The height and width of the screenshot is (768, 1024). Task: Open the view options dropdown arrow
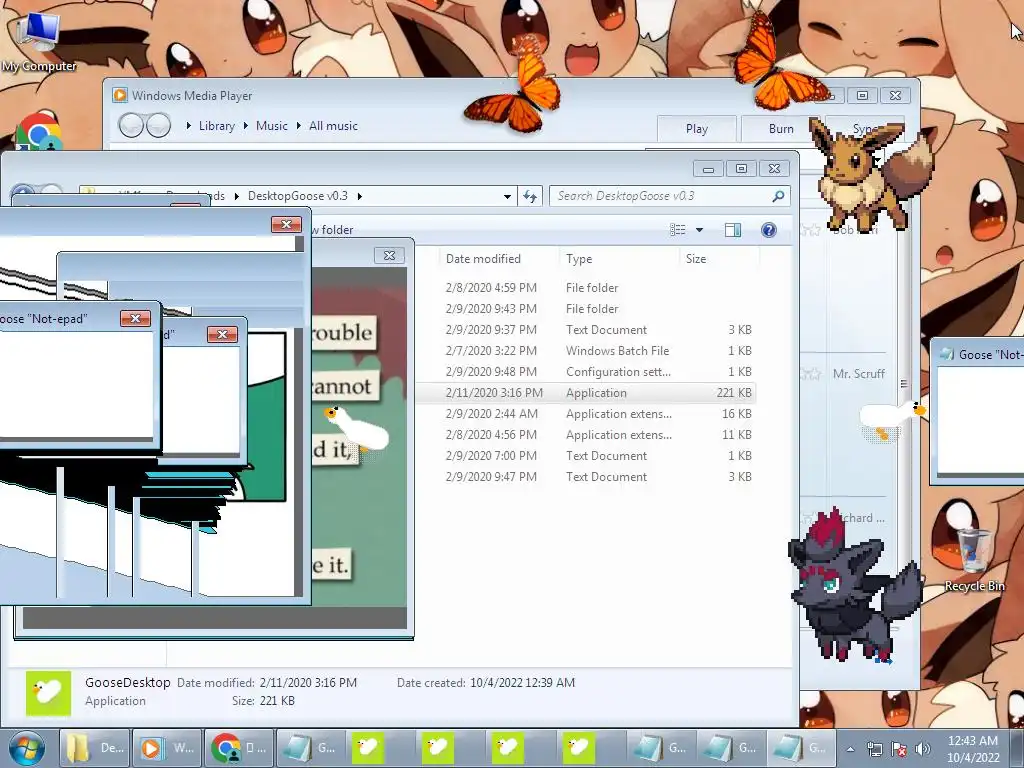[x=699, y=230]
